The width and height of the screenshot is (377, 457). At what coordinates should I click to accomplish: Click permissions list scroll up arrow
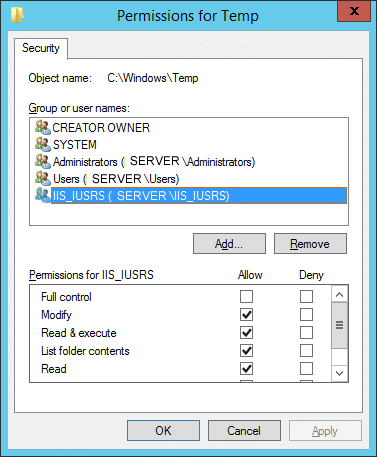340,294
